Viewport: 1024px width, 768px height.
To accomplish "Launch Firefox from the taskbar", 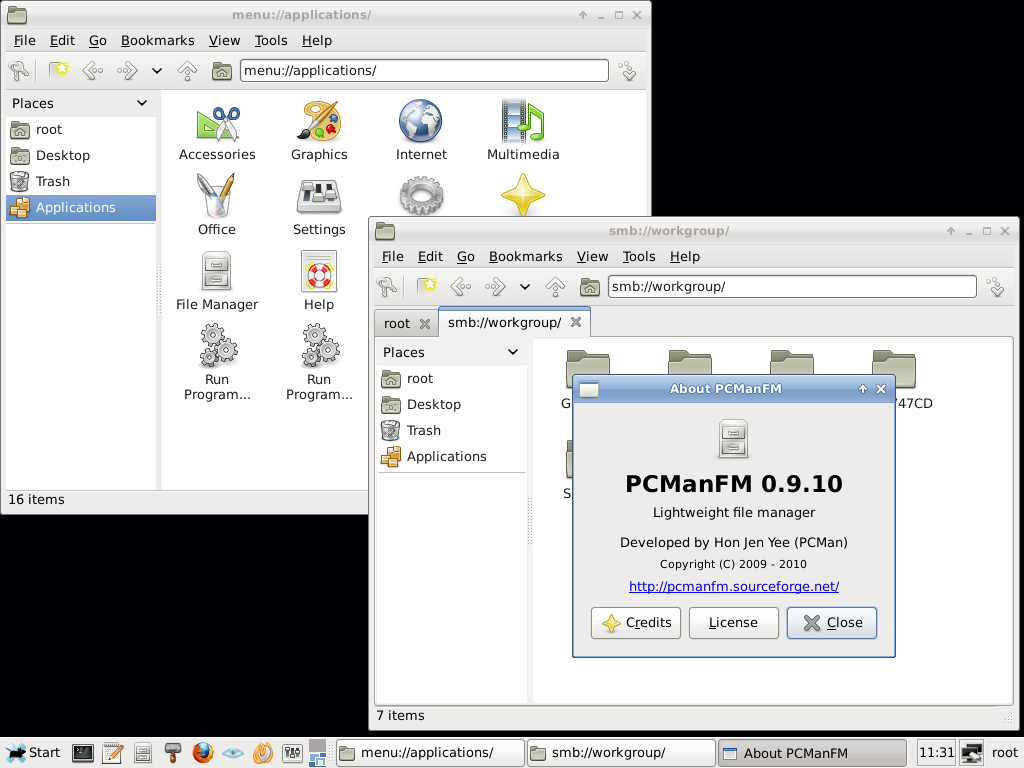I will (x=203, y=752).
